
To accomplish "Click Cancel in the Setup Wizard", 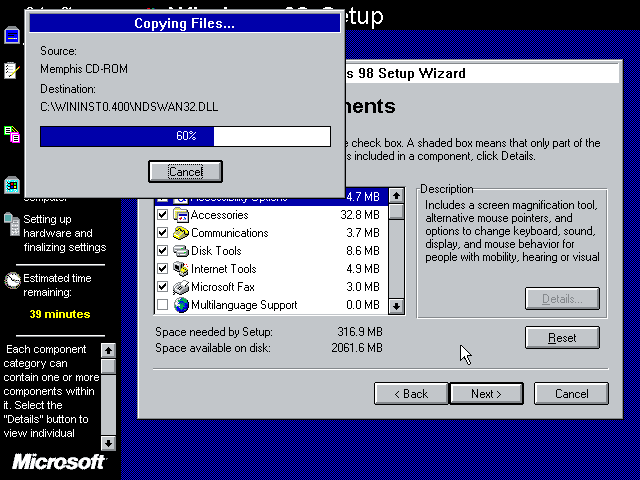I will pos(571,393).
